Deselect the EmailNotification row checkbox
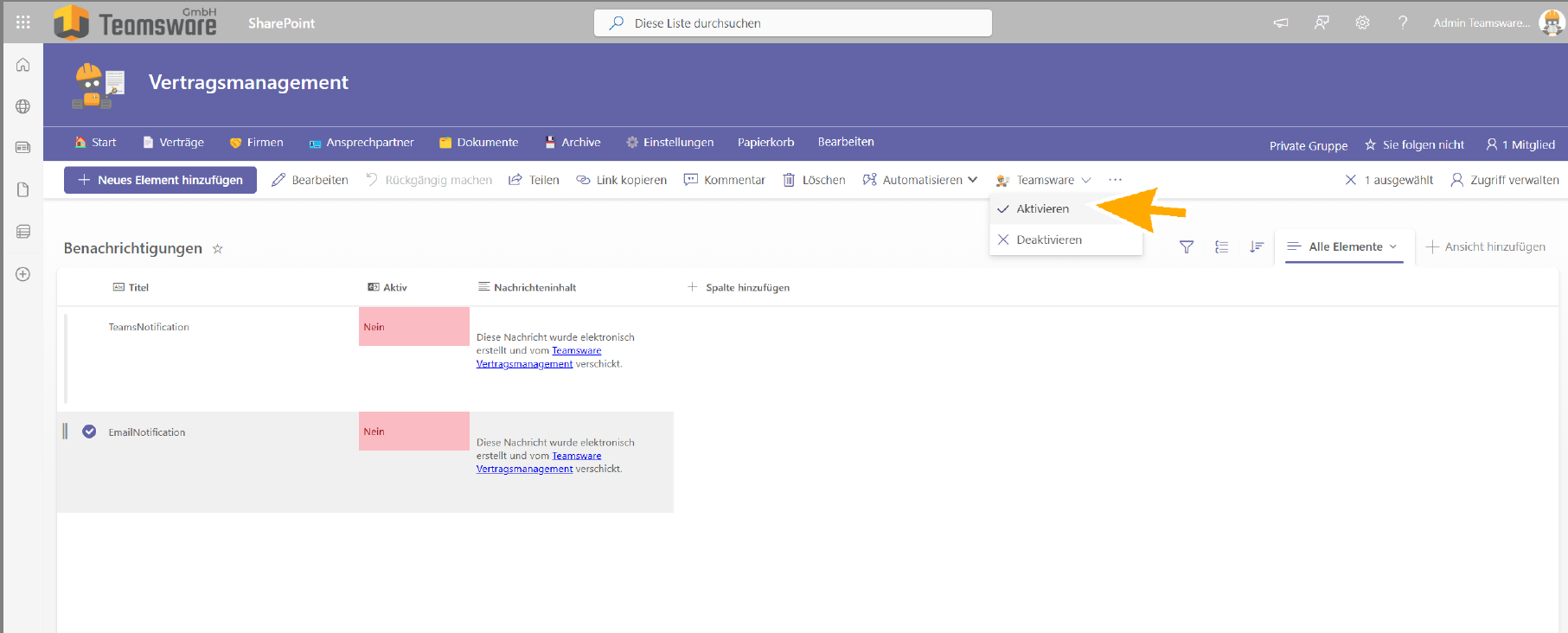The image size is (1568, 633). pyautogui.click(x=89, y=432)
